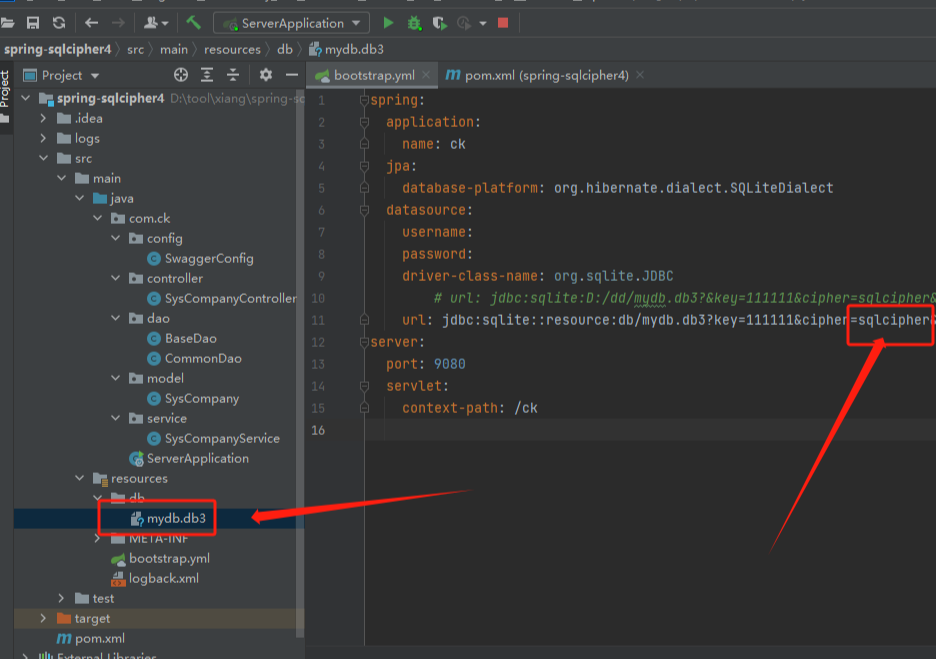Click resources in breadcrumb bar
936x659 pixels.
click(x=232, y=50)
